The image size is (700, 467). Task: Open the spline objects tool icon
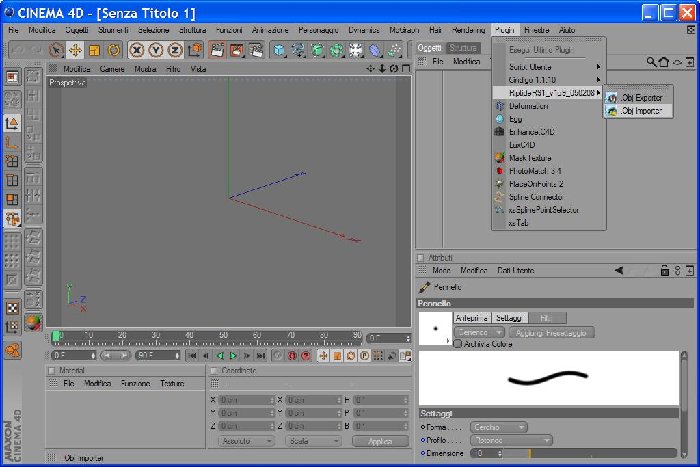pos(298,50)
